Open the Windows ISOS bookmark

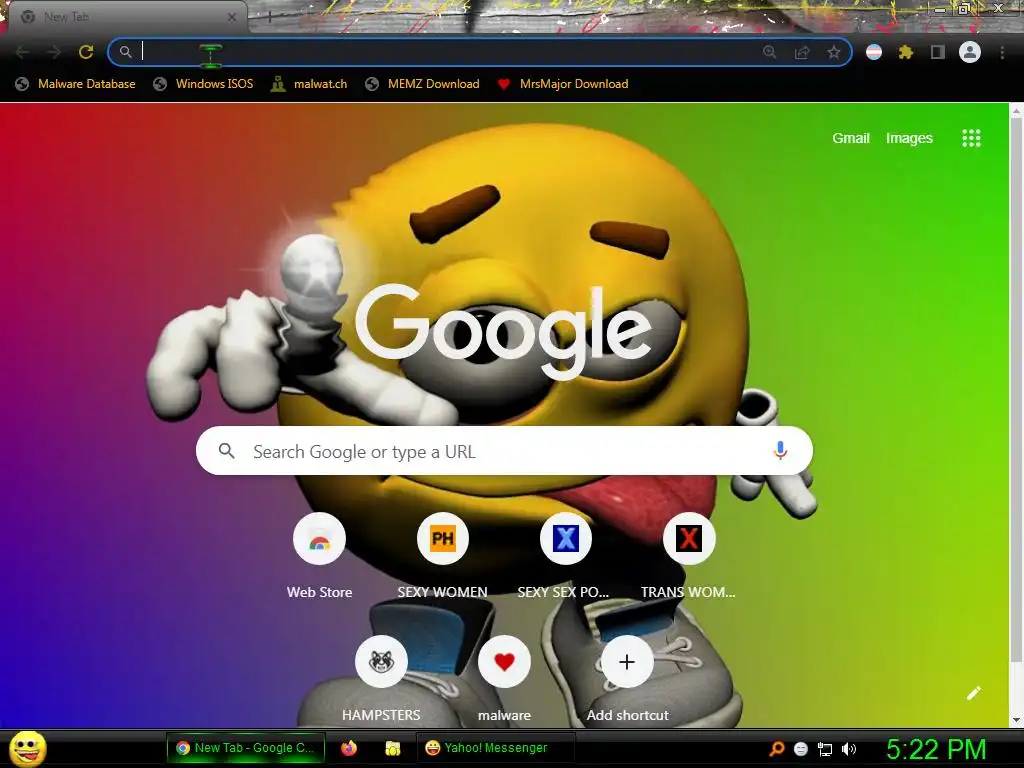coord(203,84)
